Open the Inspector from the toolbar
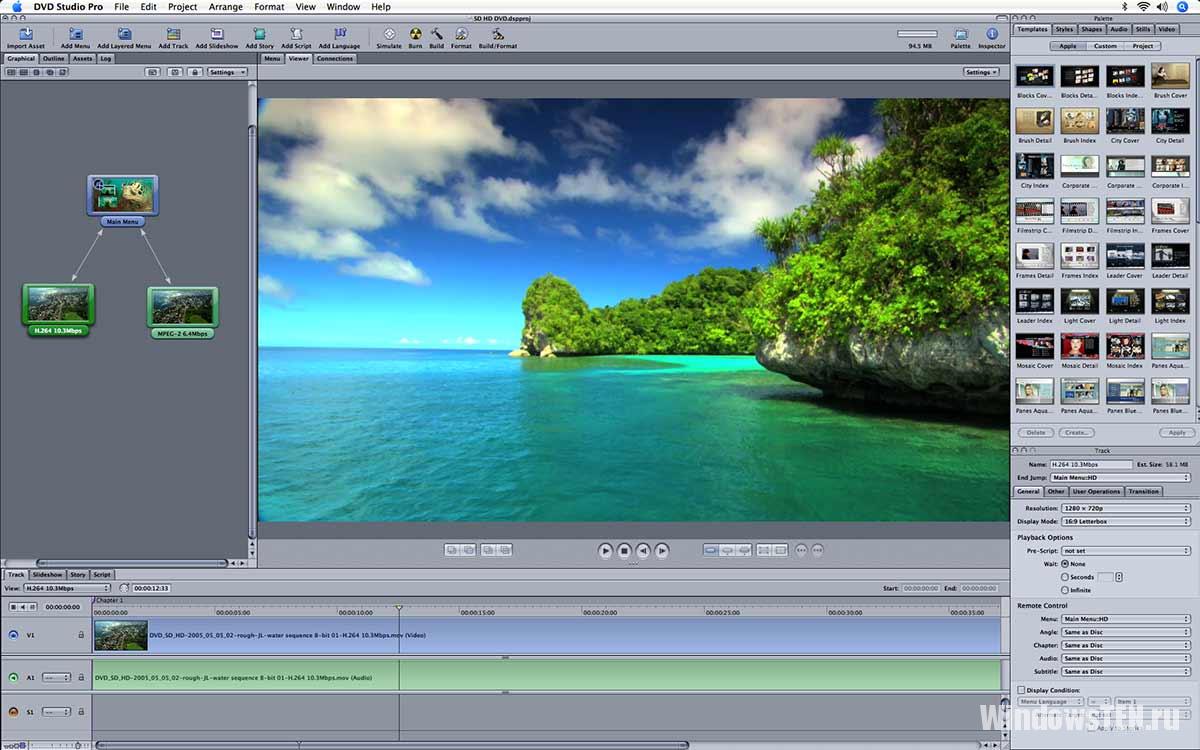 [992, 35]
